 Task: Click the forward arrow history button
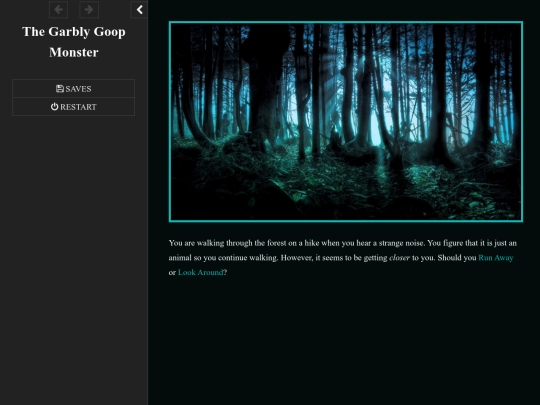(x=89, y=9)
